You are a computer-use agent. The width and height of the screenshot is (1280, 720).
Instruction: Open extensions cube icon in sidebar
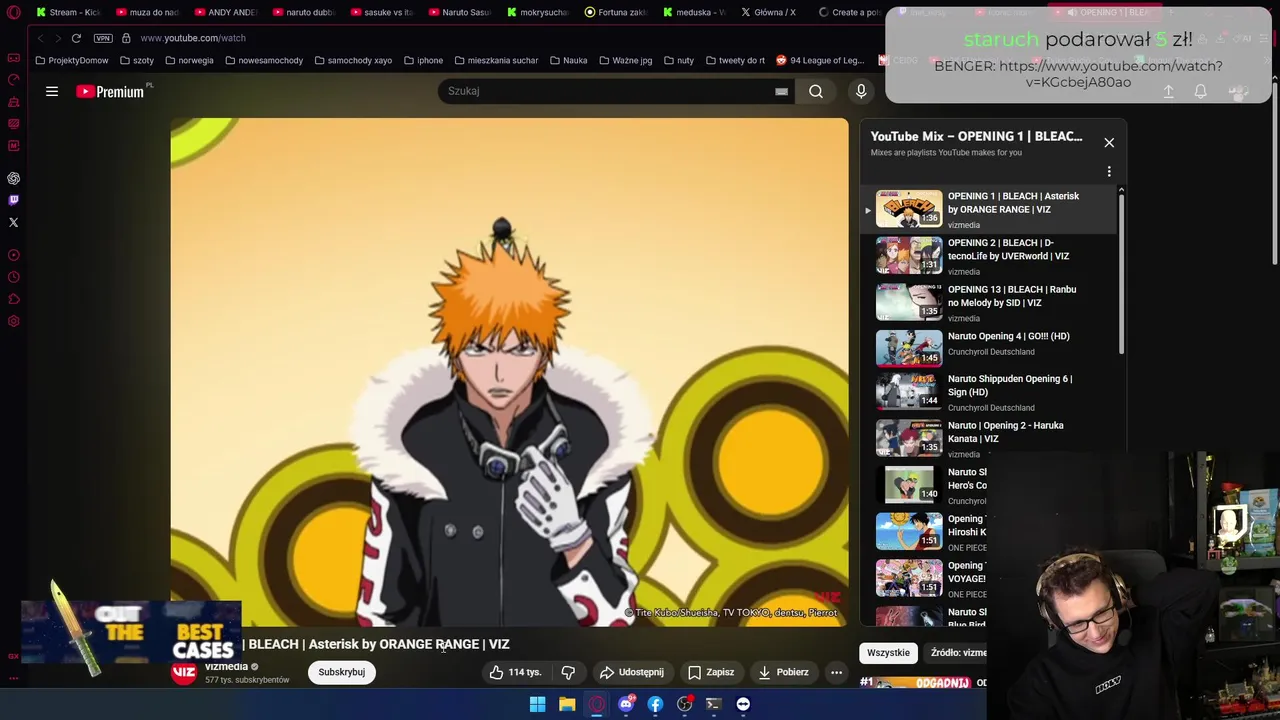click(x=14, y=299)
